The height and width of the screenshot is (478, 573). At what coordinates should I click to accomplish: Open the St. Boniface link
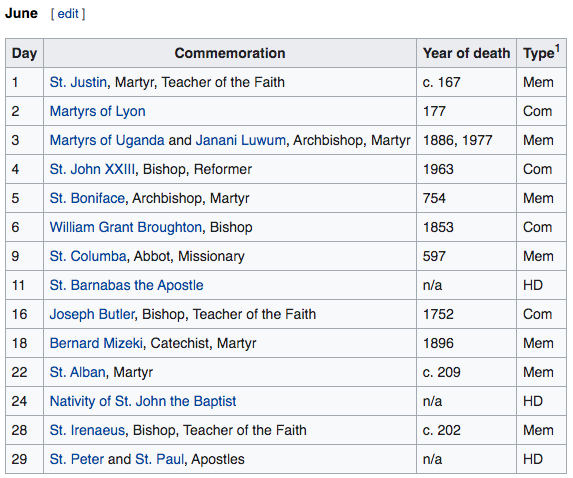87,198
